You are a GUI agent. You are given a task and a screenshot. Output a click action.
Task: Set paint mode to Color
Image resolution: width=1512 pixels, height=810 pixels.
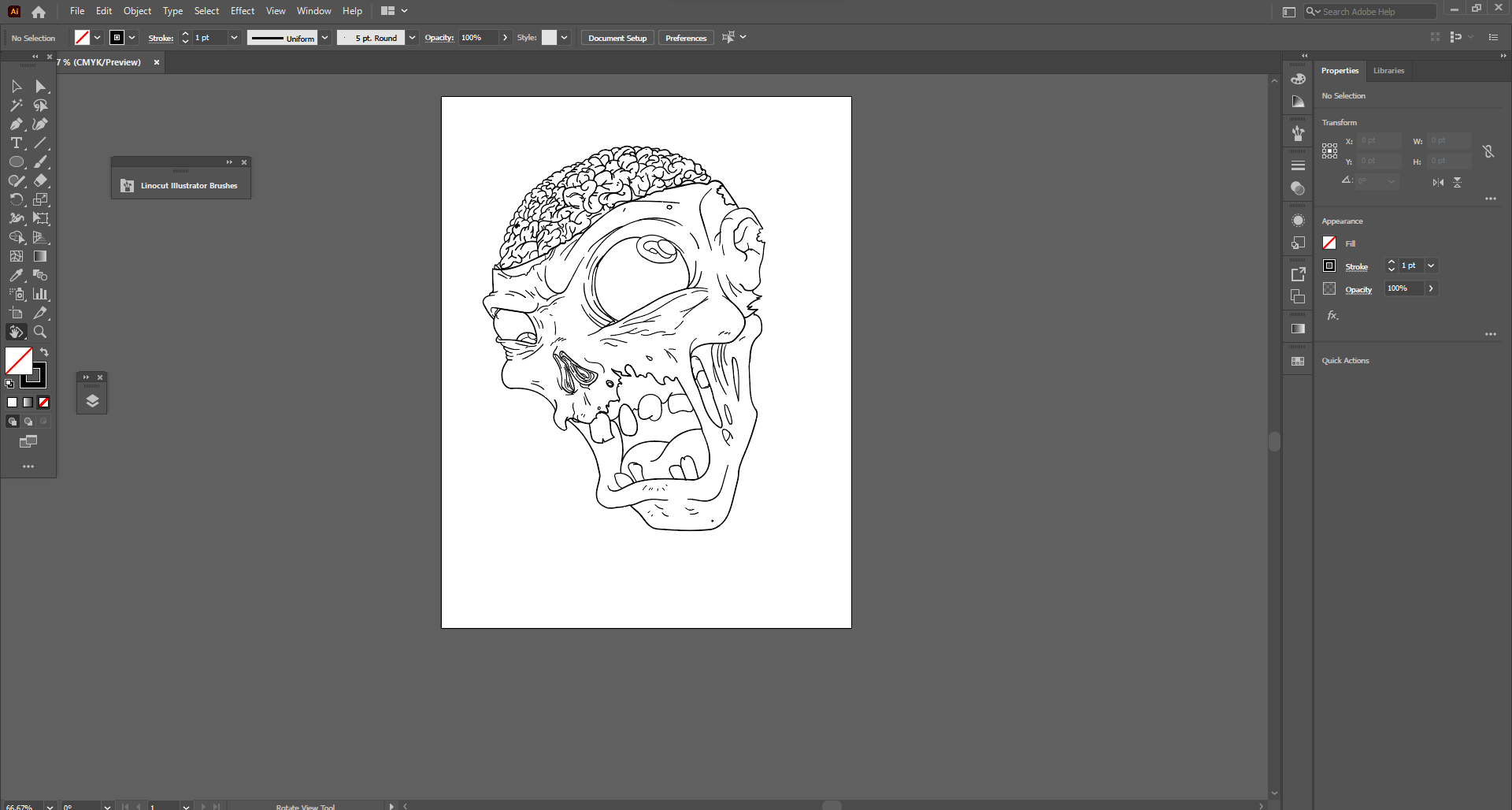tap(12, 403)
